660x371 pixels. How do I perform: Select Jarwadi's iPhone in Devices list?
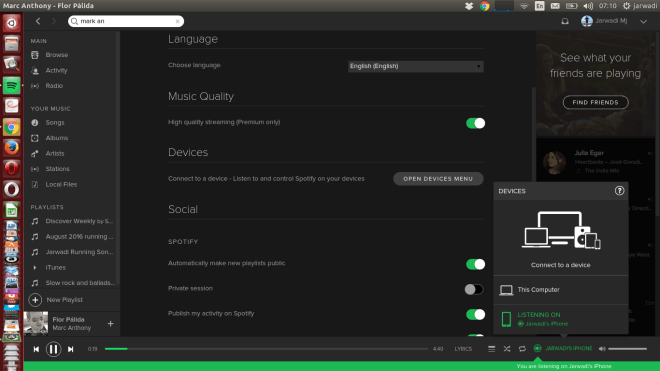[x=561, y=319]
